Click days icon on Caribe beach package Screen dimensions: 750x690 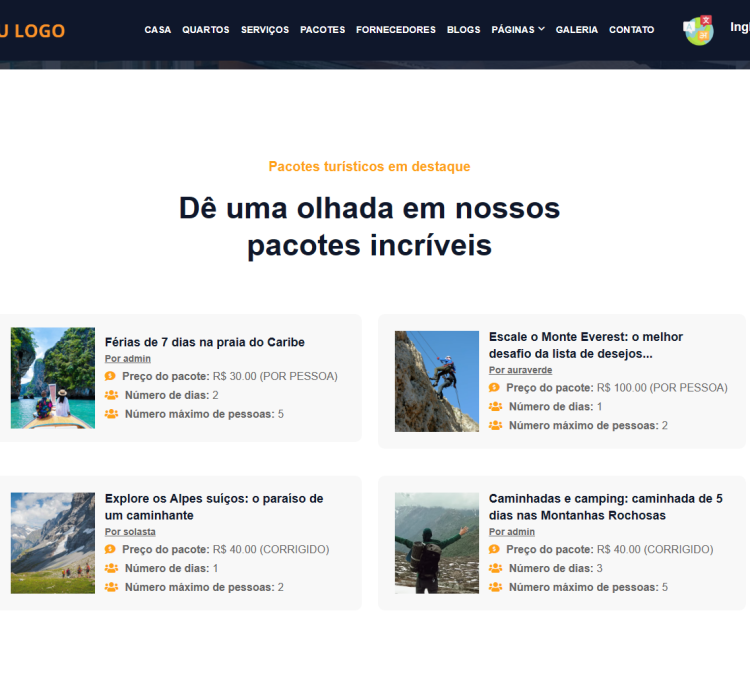pyautogui.click(x=111, y=395)
